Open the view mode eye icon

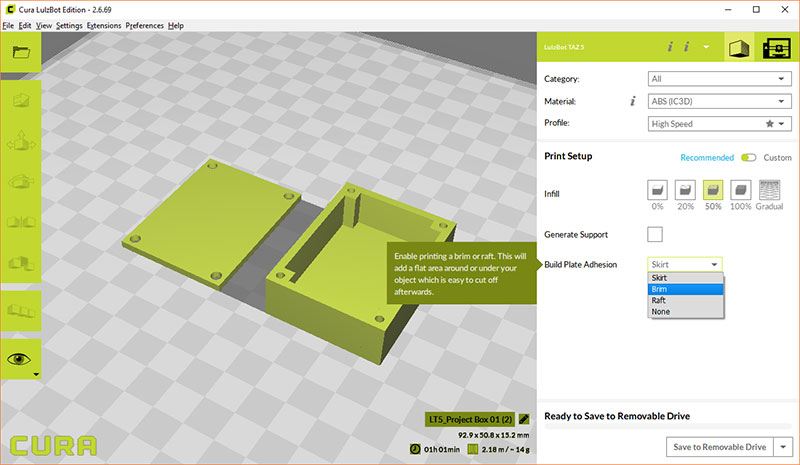pyautogui.click(x=19, y=359)
